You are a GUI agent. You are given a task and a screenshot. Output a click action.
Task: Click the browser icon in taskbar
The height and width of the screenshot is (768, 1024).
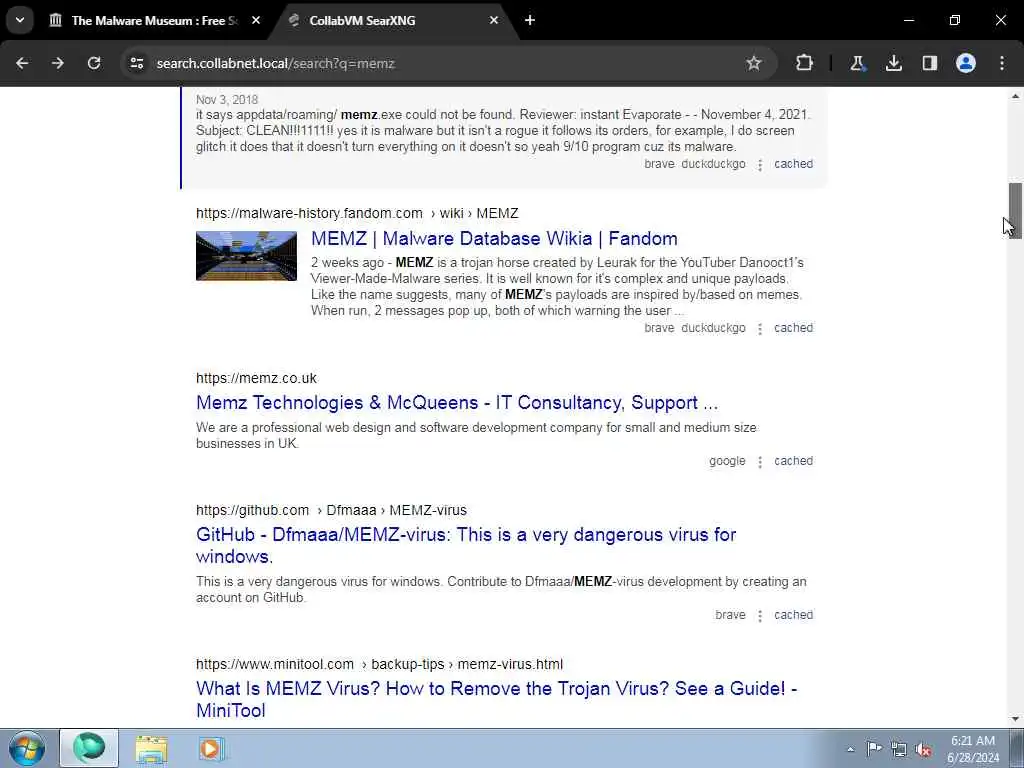point(89,748)
